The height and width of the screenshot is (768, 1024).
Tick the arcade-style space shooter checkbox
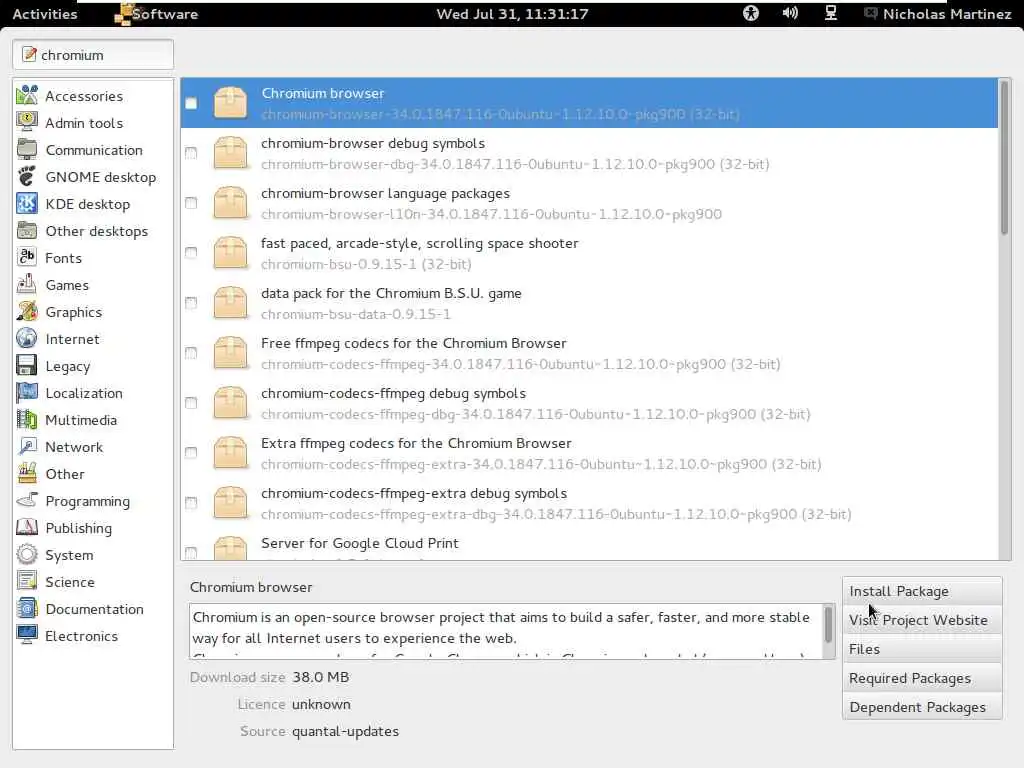pos(191,253)
